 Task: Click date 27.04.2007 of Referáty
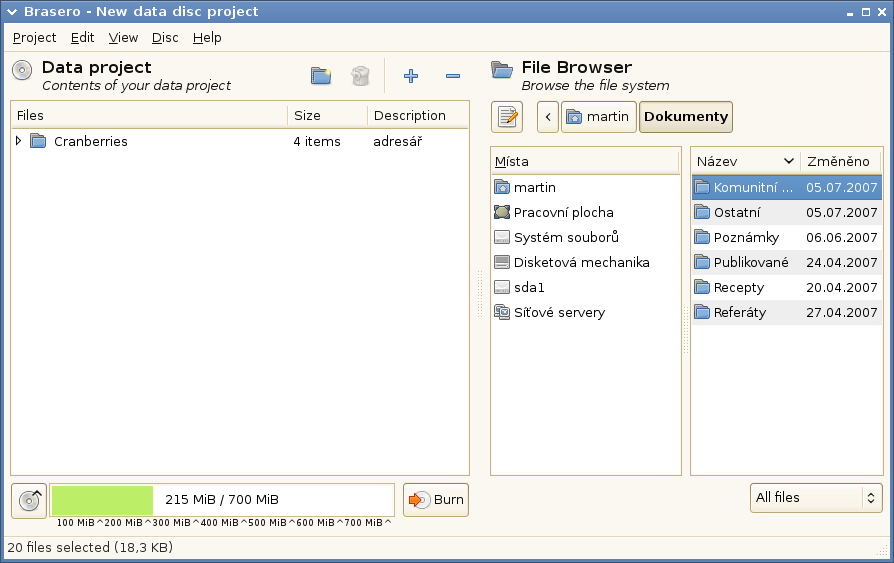tap(842, 313)
